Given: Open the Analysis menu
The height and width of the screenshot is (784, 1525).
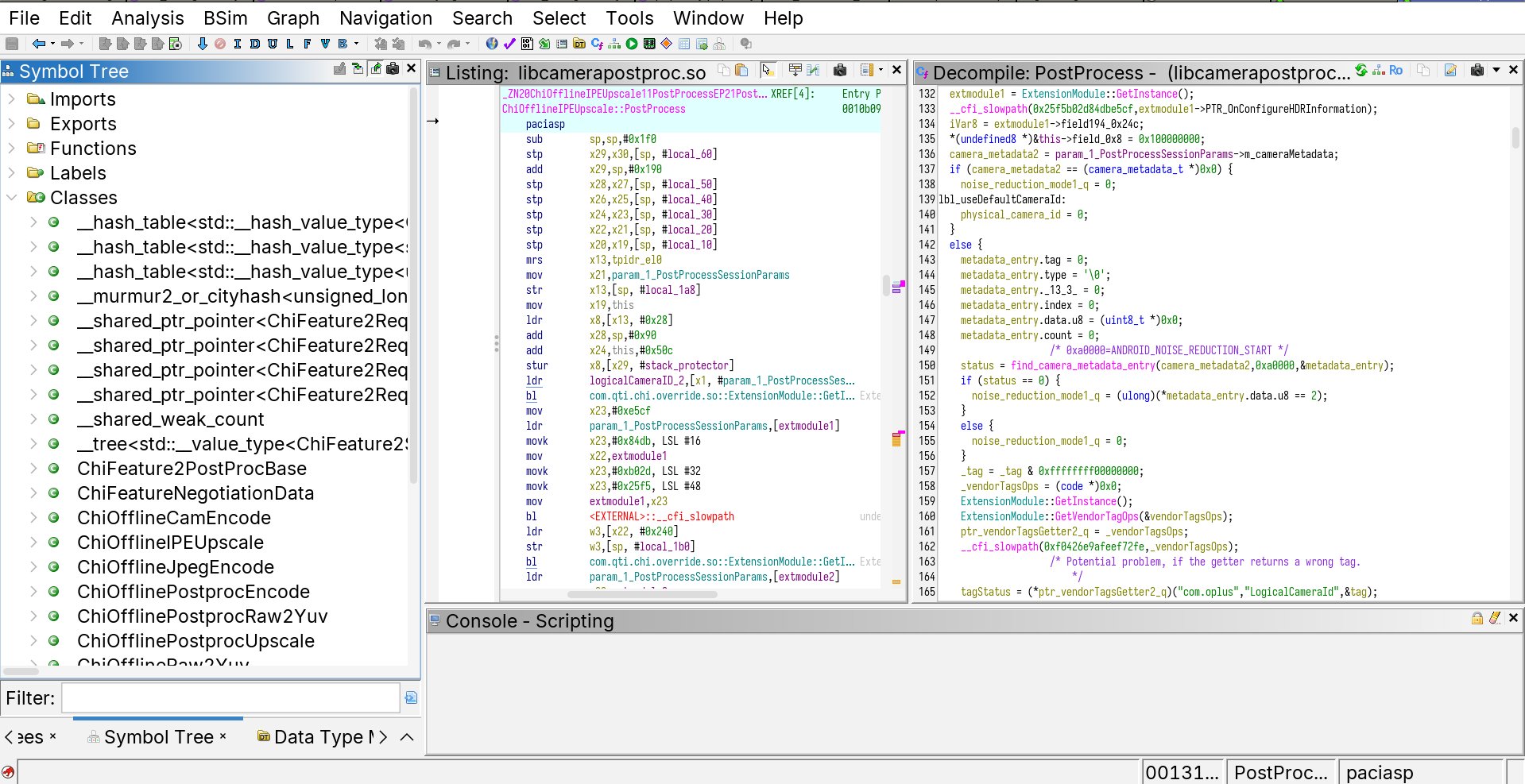Looking at the screenshot, I should 147,17.
